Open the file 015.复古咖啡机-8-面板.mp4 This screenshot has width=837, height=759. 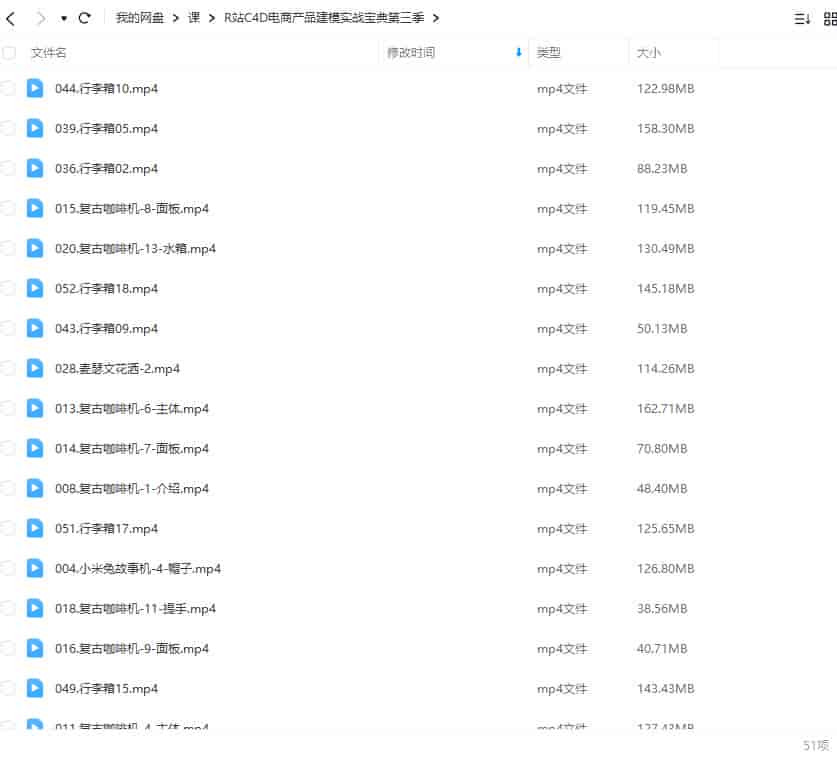tap(132, 208)
